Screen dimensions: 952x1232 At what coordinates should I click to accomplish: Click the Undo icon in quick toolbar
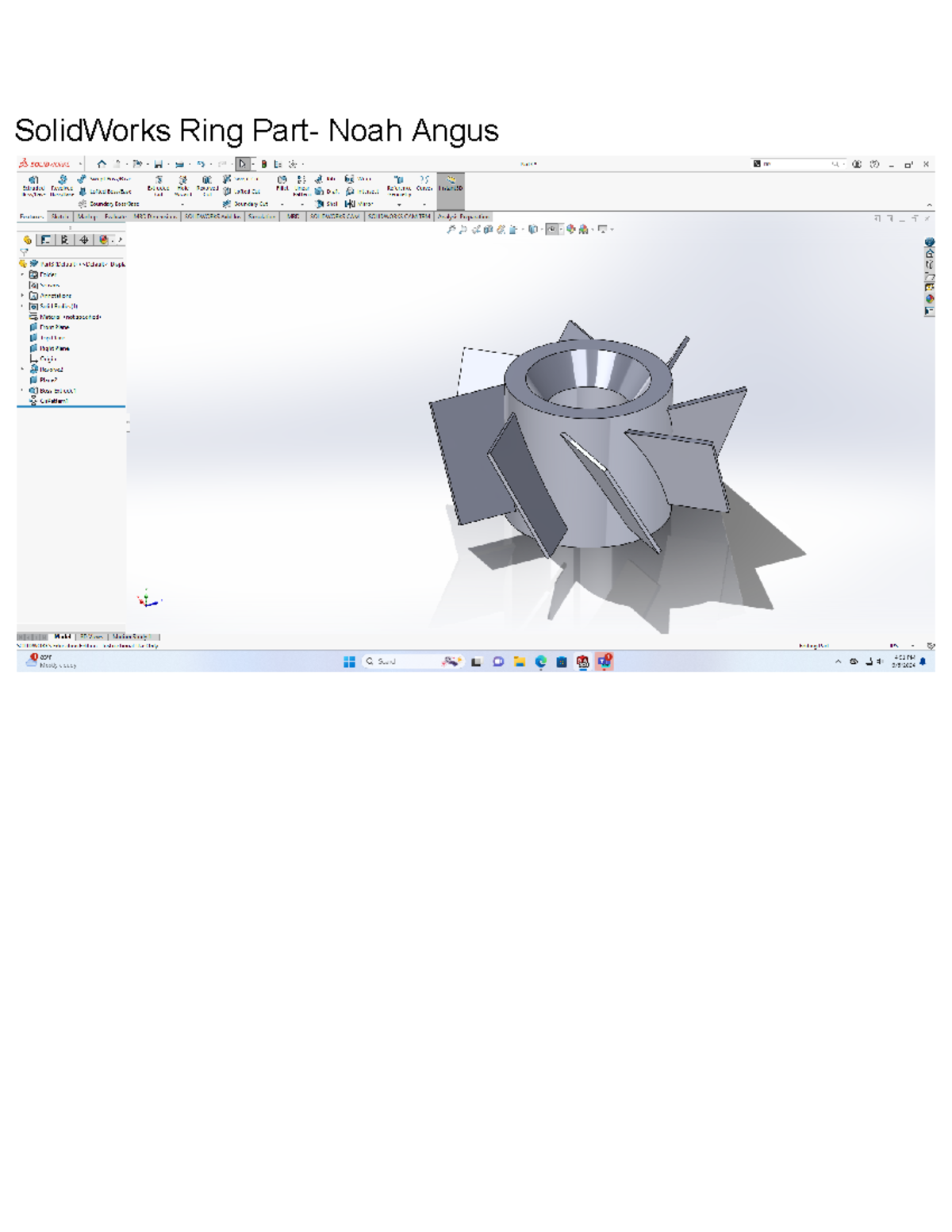click(x=201, y=164)
